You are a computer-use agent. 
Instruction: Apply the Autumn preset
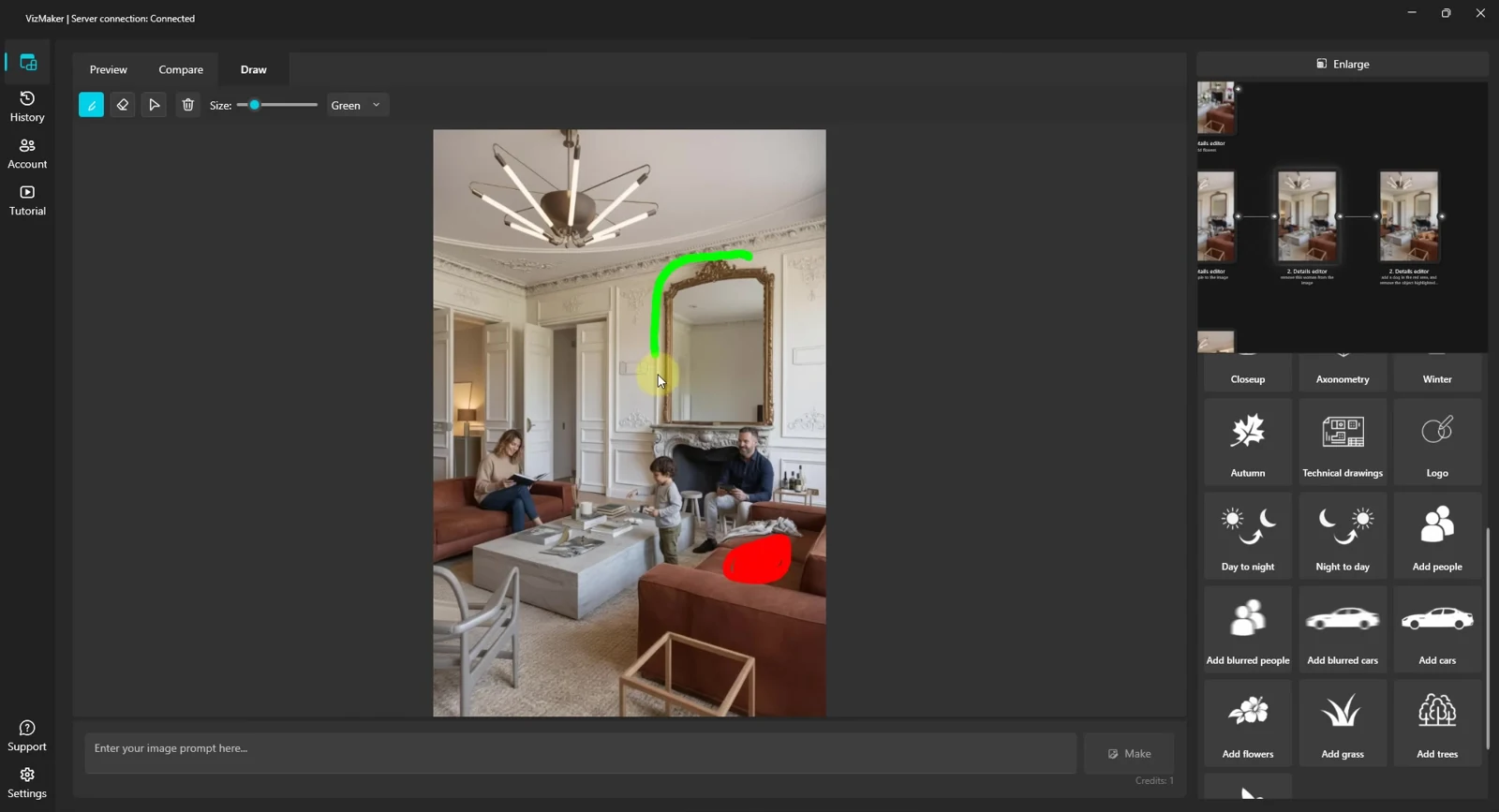1248,441
